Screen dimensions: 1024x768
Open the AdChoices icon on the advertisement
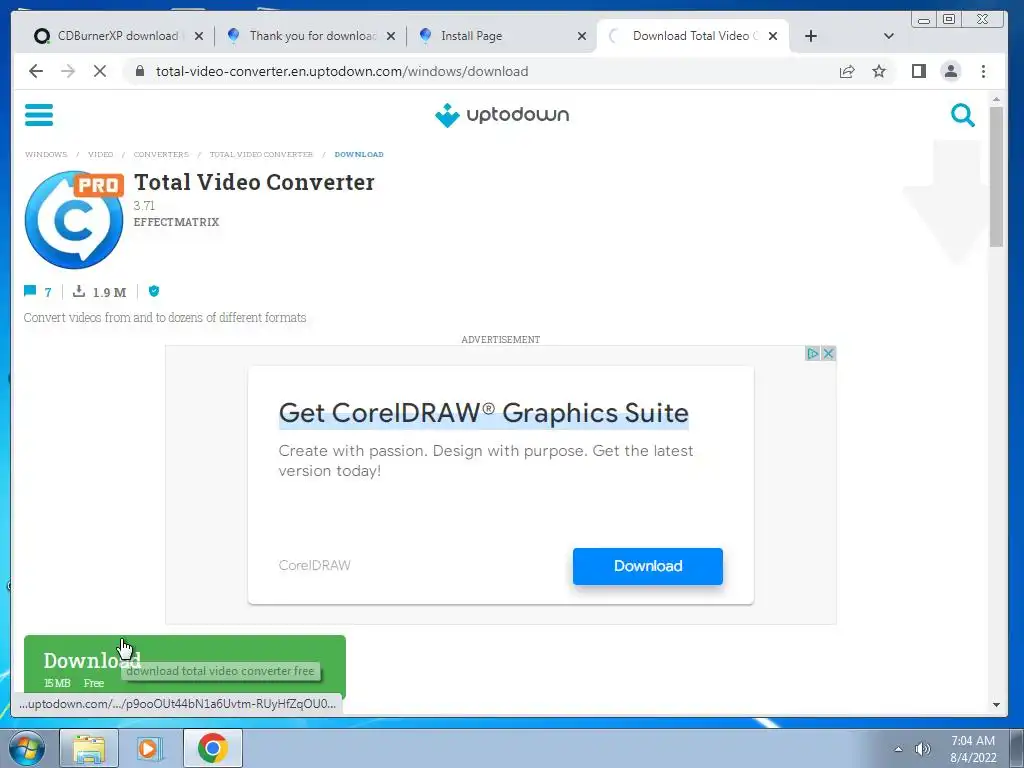point(812,353)
